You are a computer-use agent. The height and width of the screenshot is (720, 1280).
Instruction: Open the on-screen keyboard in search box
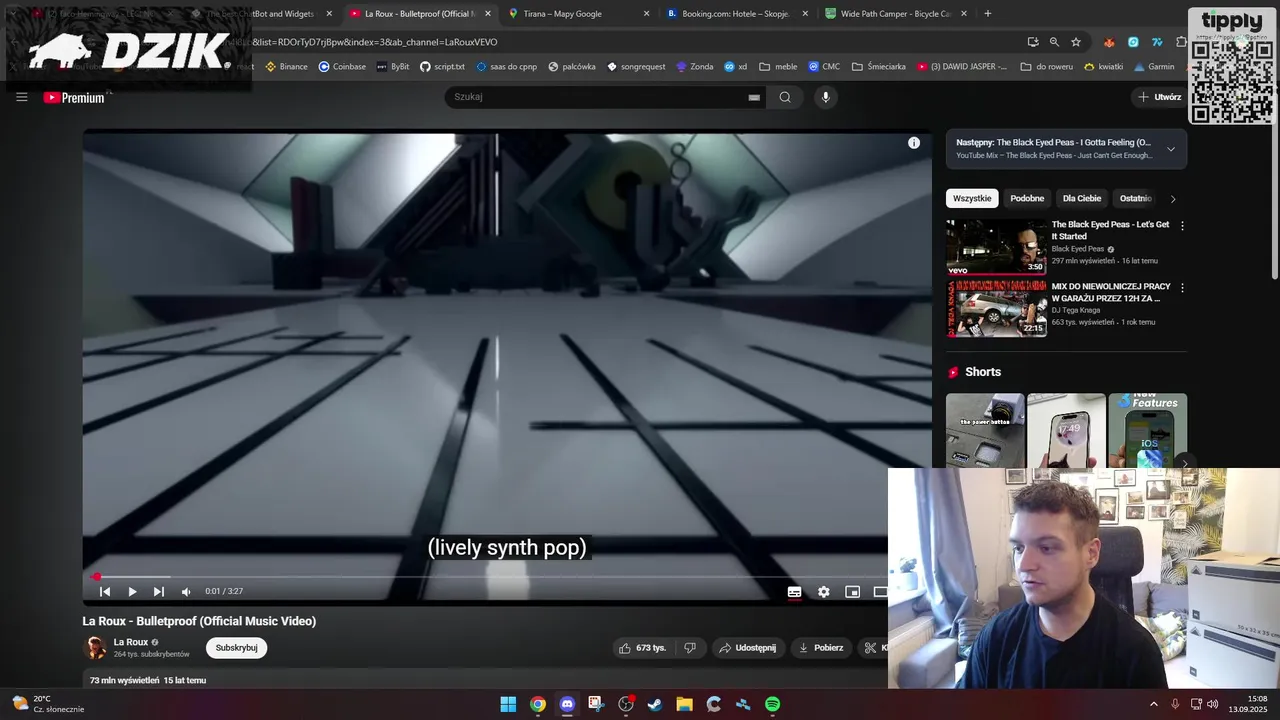[754, 97]
